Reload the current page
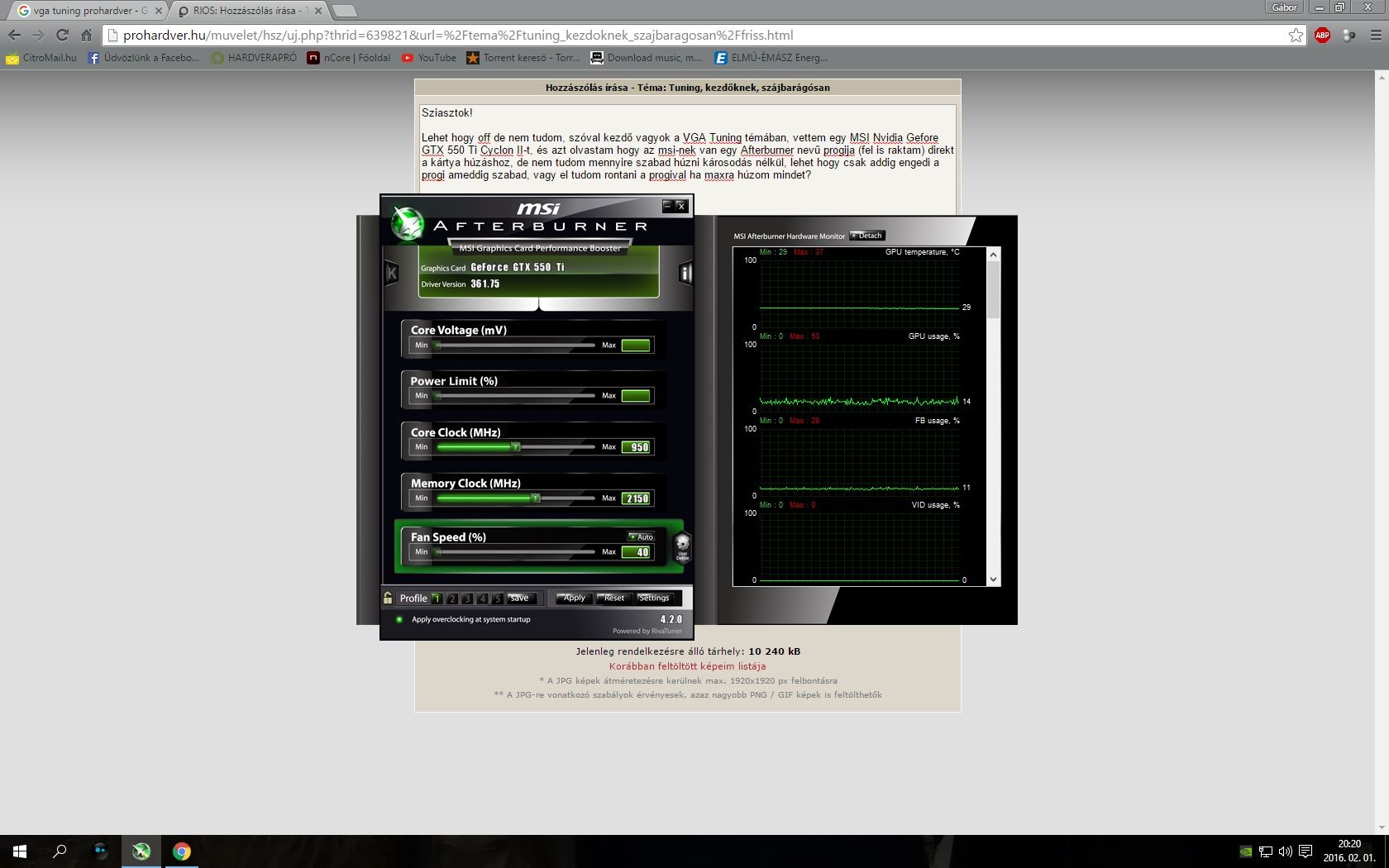1389x868 pixels. tap(62, 35)
